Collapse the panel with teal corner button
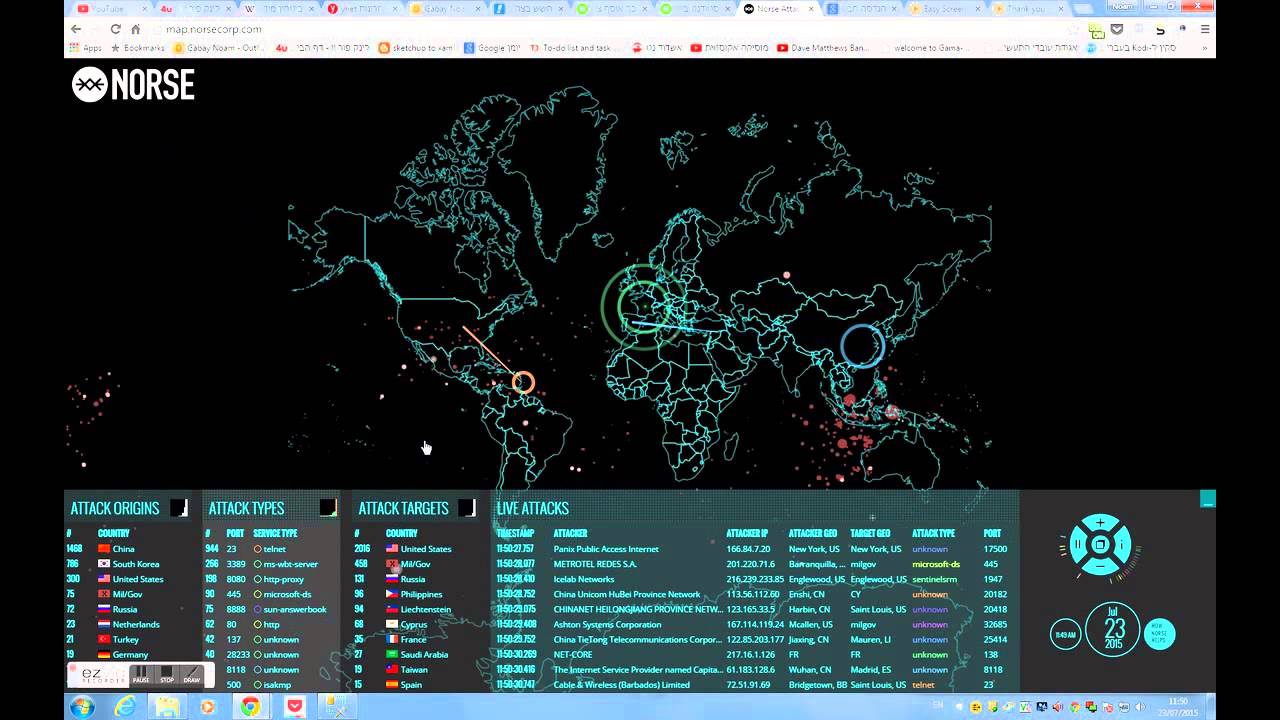The height and width of the screenshot is (720, 1280). click(1208, 498)
